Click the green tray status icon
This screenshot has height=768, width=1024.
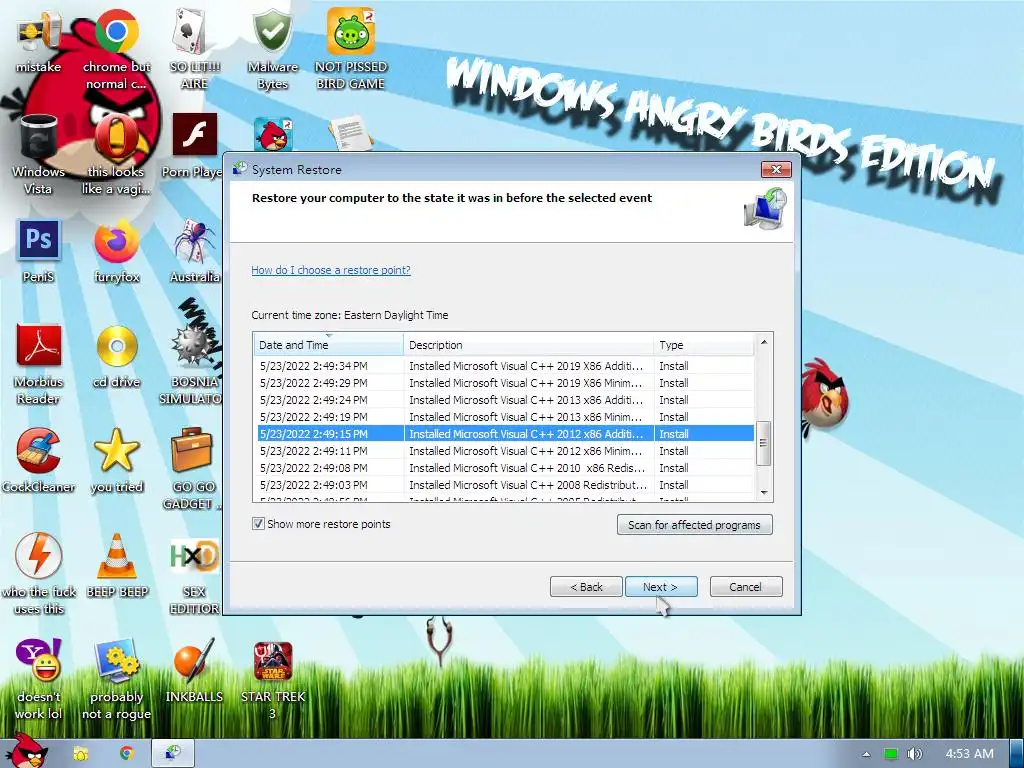(x=890, y=754)
